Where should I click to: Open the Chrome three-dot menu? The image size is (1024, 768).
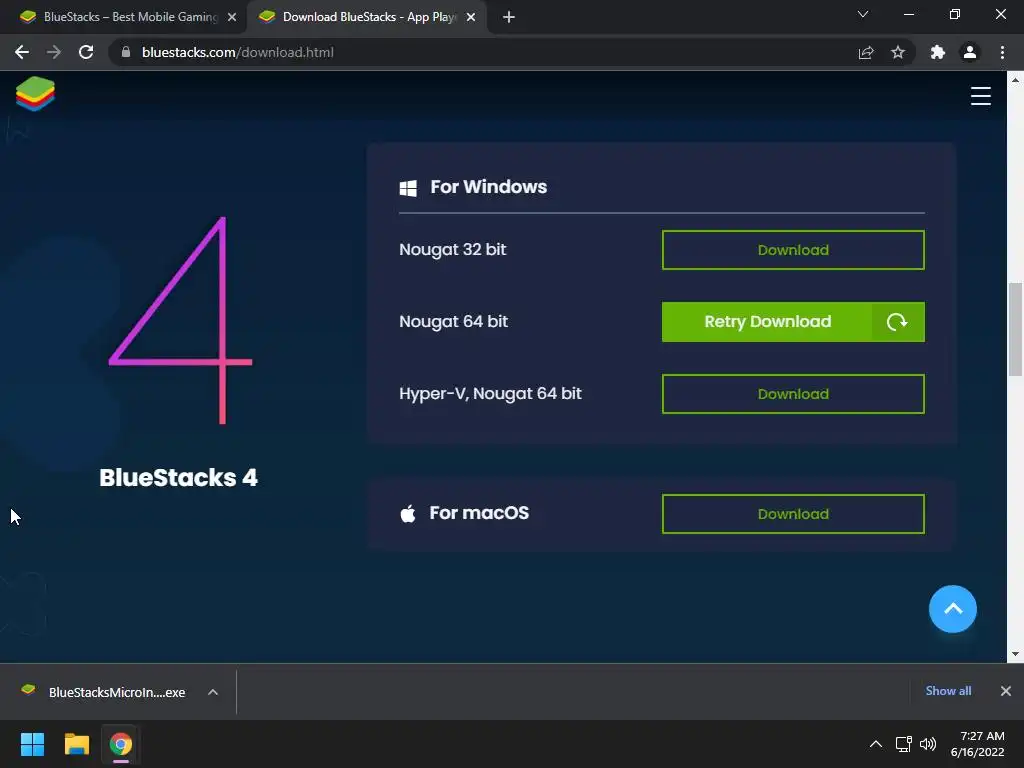click(x=1002, y=52)
